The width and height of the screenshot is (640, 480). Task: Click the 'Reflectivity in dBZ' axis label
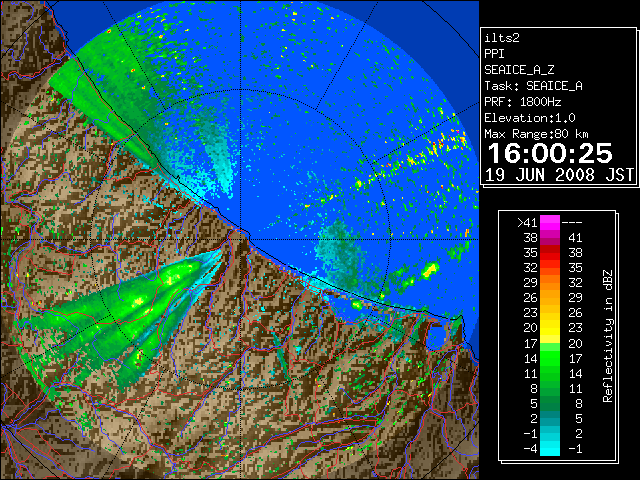click(608, 336)
